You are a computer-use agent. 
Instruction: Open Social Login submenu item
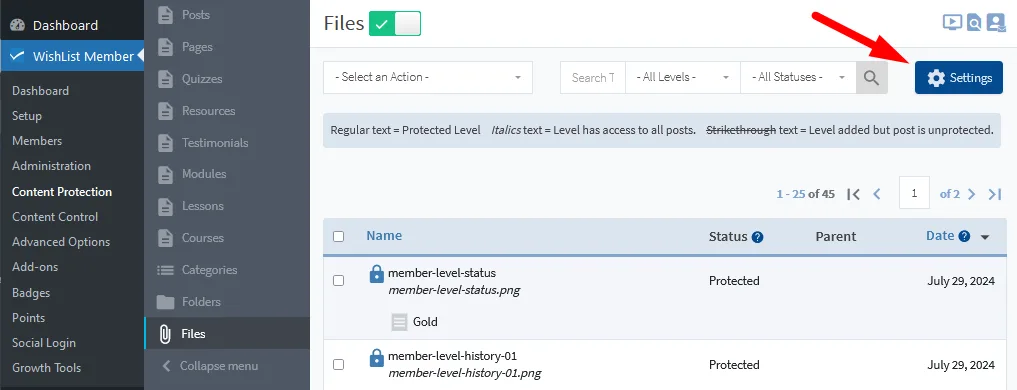pos(43,343)
